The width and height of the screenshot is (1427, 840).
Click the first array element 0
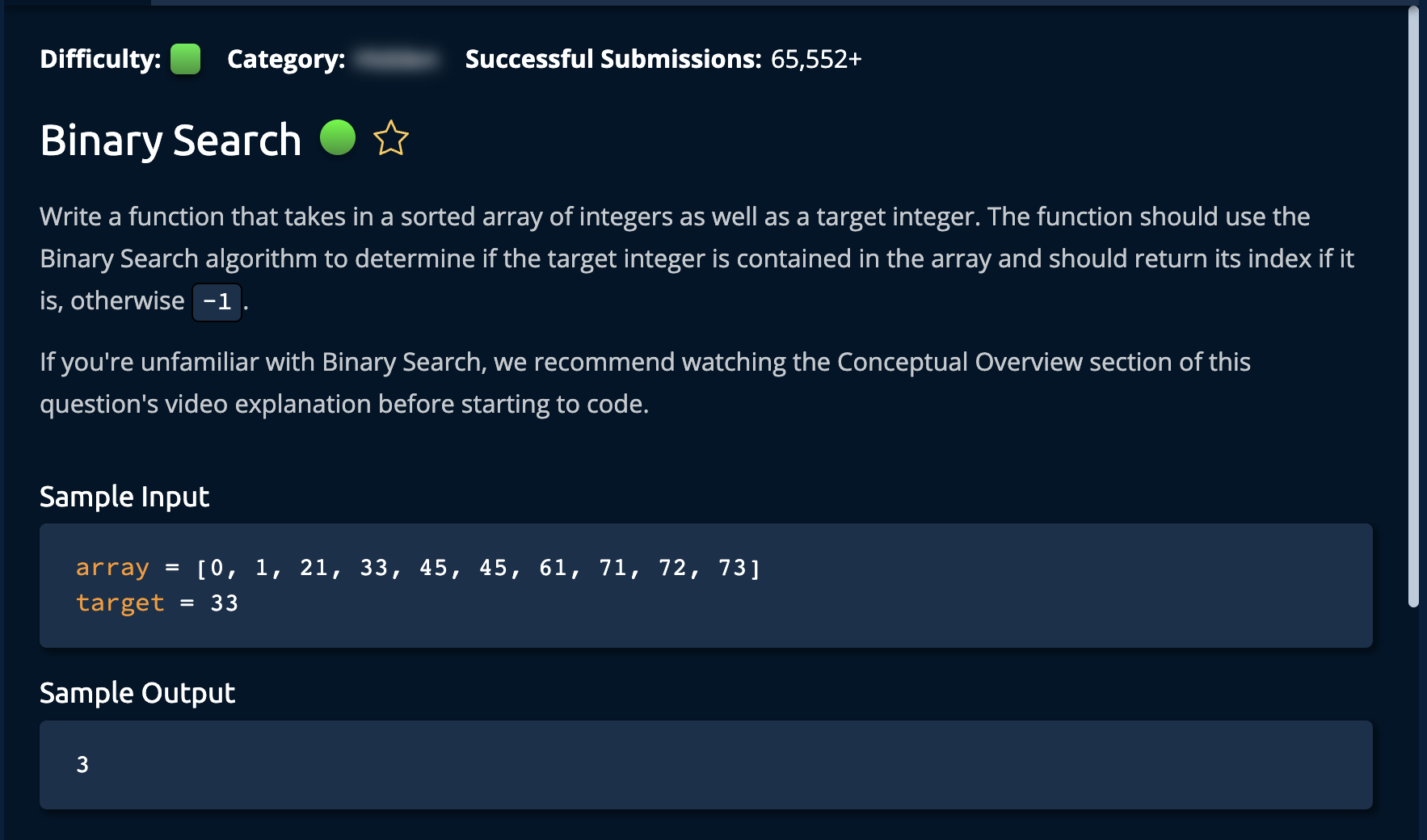[217, 568]
